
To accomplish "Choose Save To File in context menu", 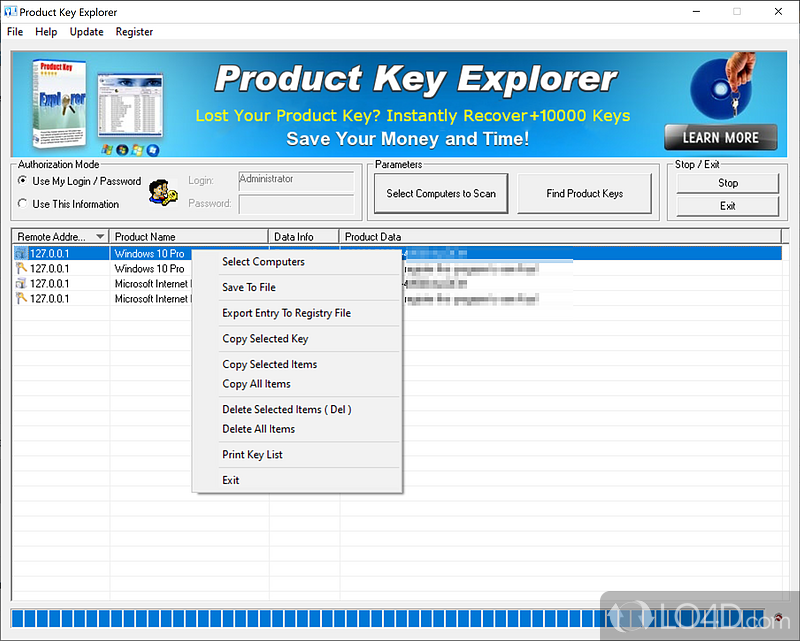I will pyautogui.click(x=297, y=287).
